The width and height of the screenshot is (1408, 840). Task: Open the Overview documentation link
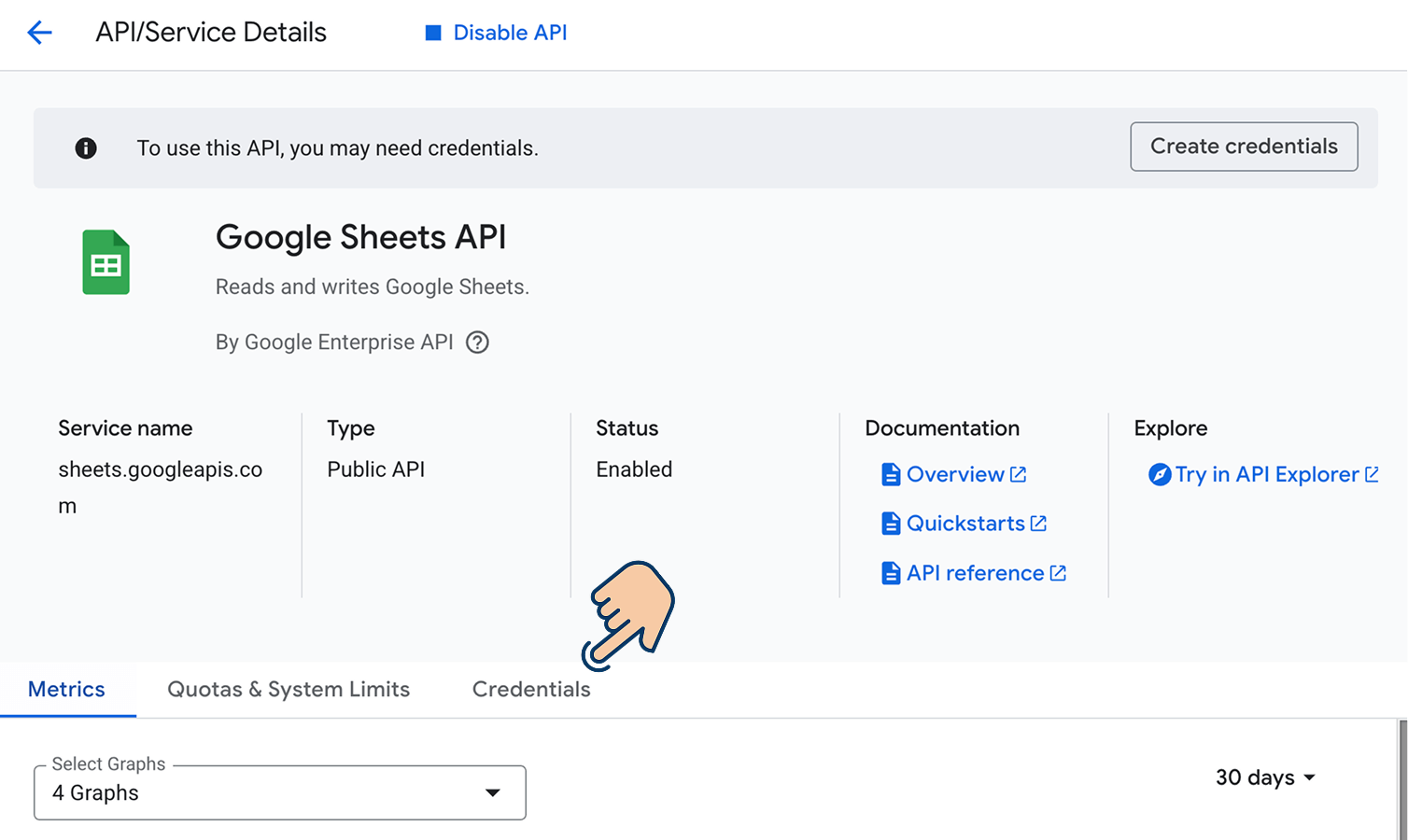point(954,474)
